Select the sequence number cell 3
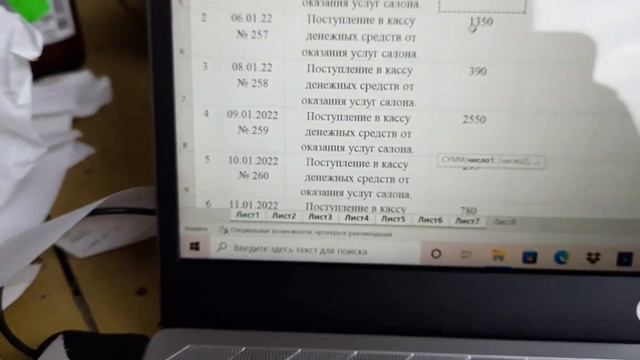Viewport: 640px width, 360px height. (205, 67)
